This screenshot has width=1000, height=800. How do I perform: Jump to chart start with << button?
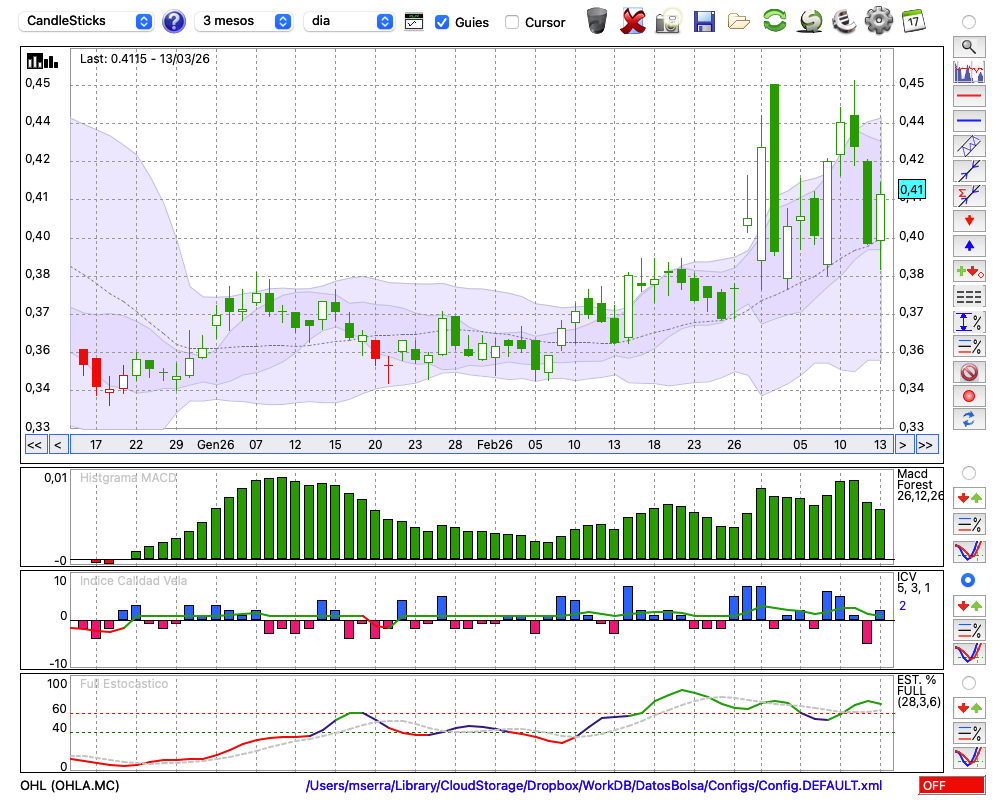(34, 444)
